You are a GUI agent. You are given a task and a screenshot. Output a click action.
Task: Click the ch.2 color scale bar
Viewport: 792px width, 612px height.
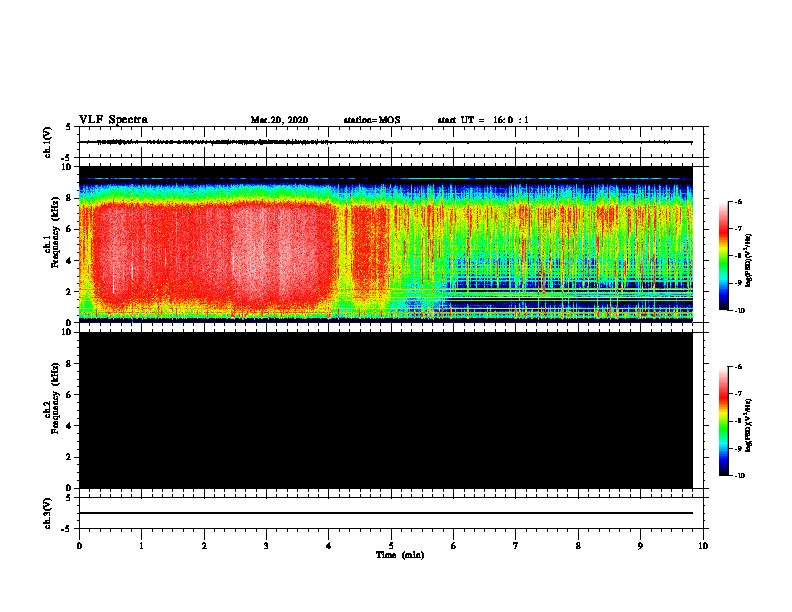(x=723, y=421)
